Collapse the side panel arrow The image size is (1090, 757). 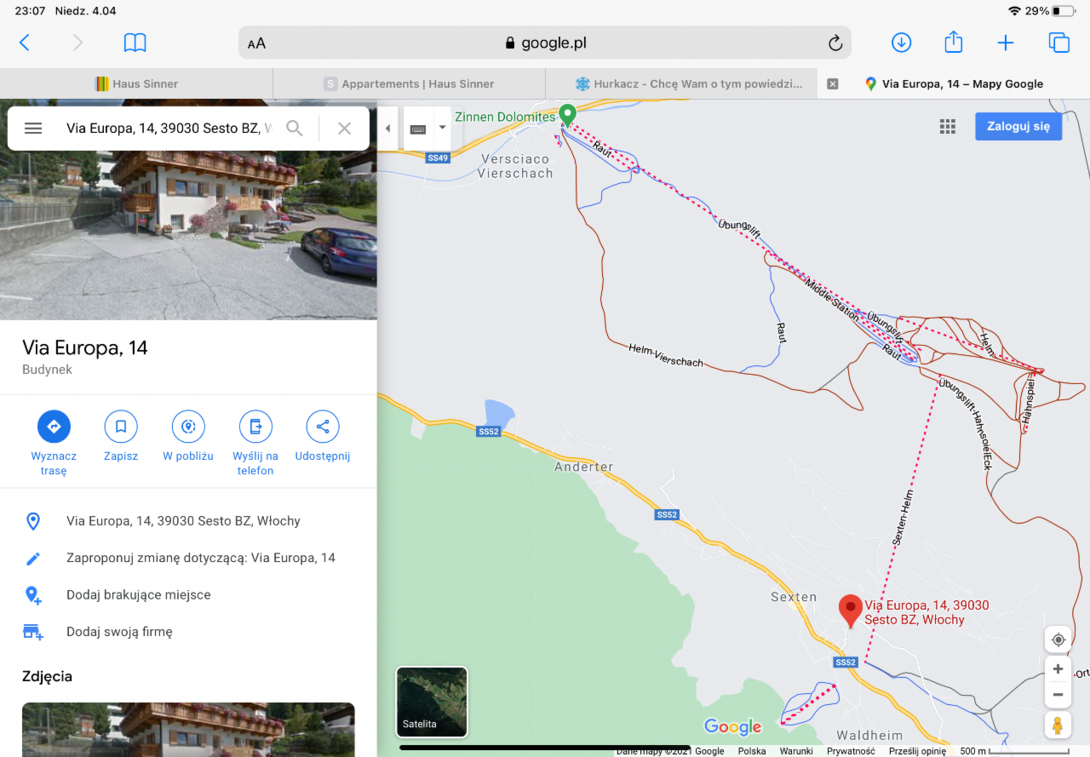coord(388,128)
